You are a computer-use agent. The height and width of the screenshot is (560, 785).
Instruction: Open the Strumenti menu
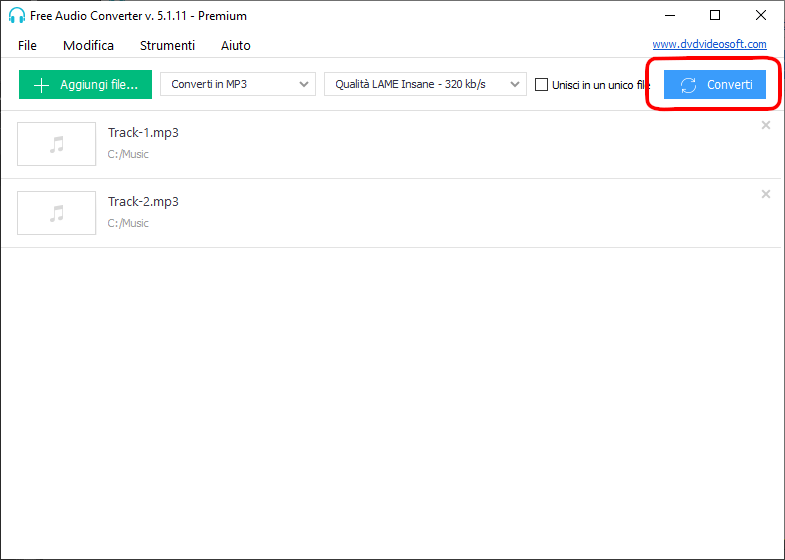point(167,46)
